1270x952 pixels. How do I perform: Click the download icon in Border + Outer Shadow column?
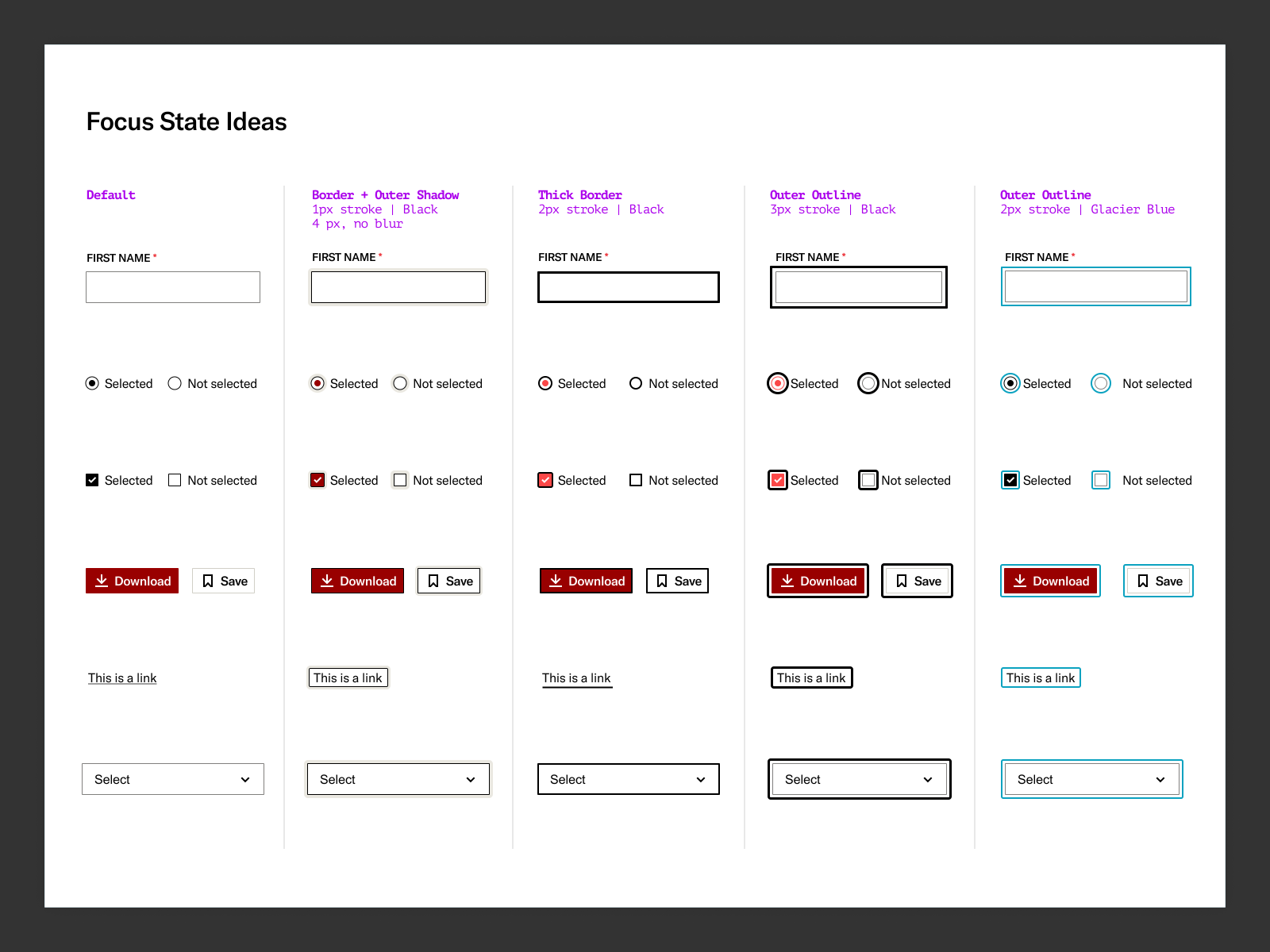pyautogui.click(x=327, y=581)
